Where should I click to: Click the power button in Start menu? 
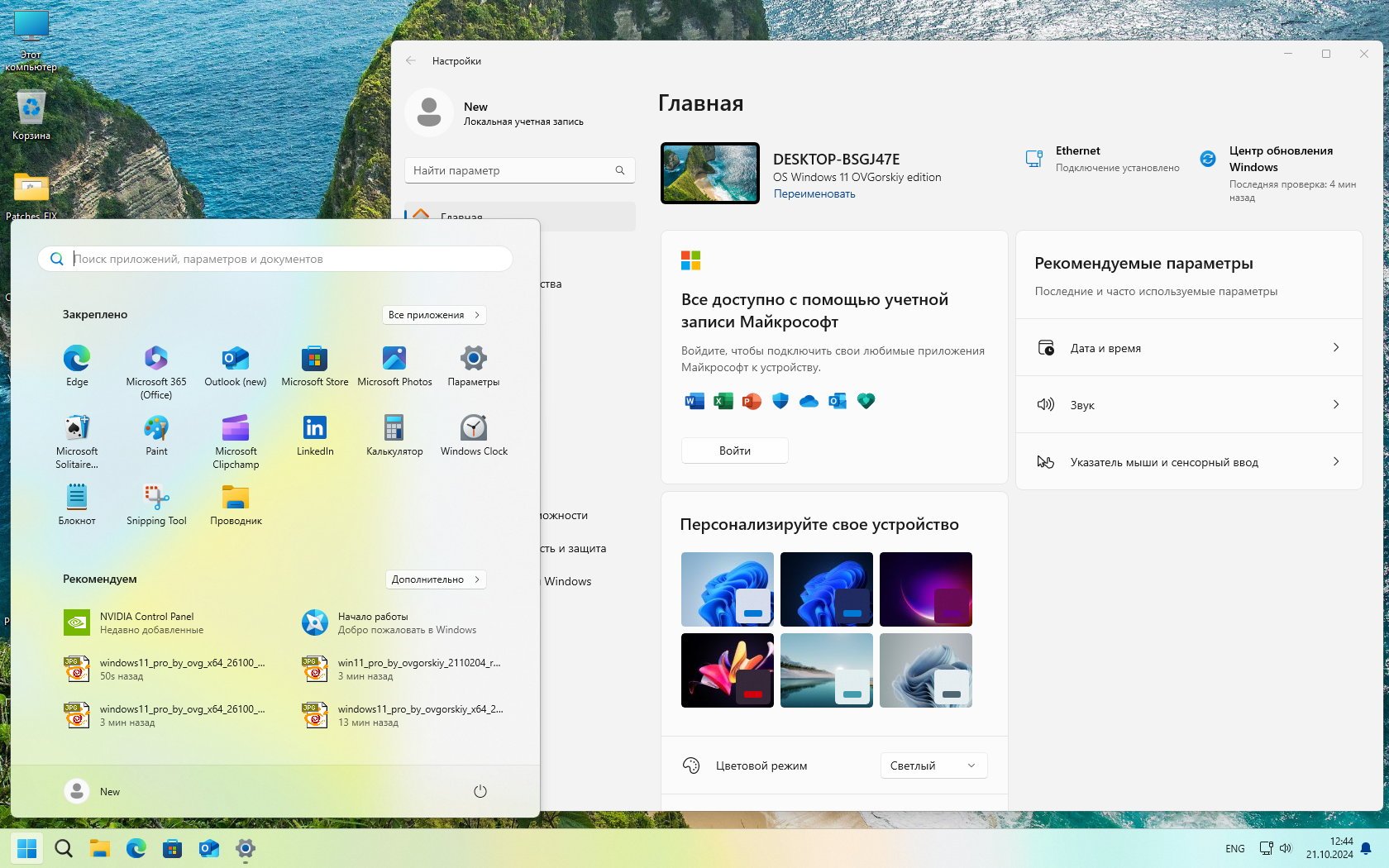coord(480,791)
